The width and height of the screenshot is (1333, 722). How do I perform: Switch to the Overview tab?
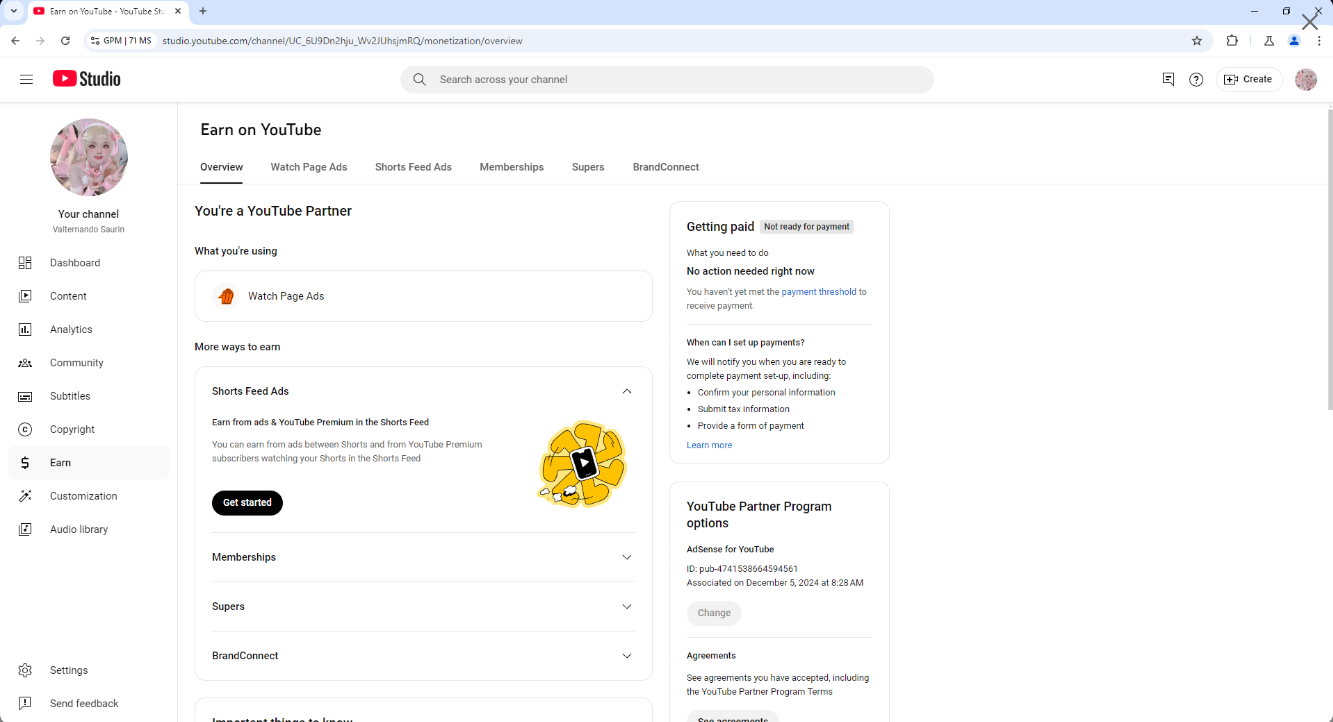pos(221,167)
